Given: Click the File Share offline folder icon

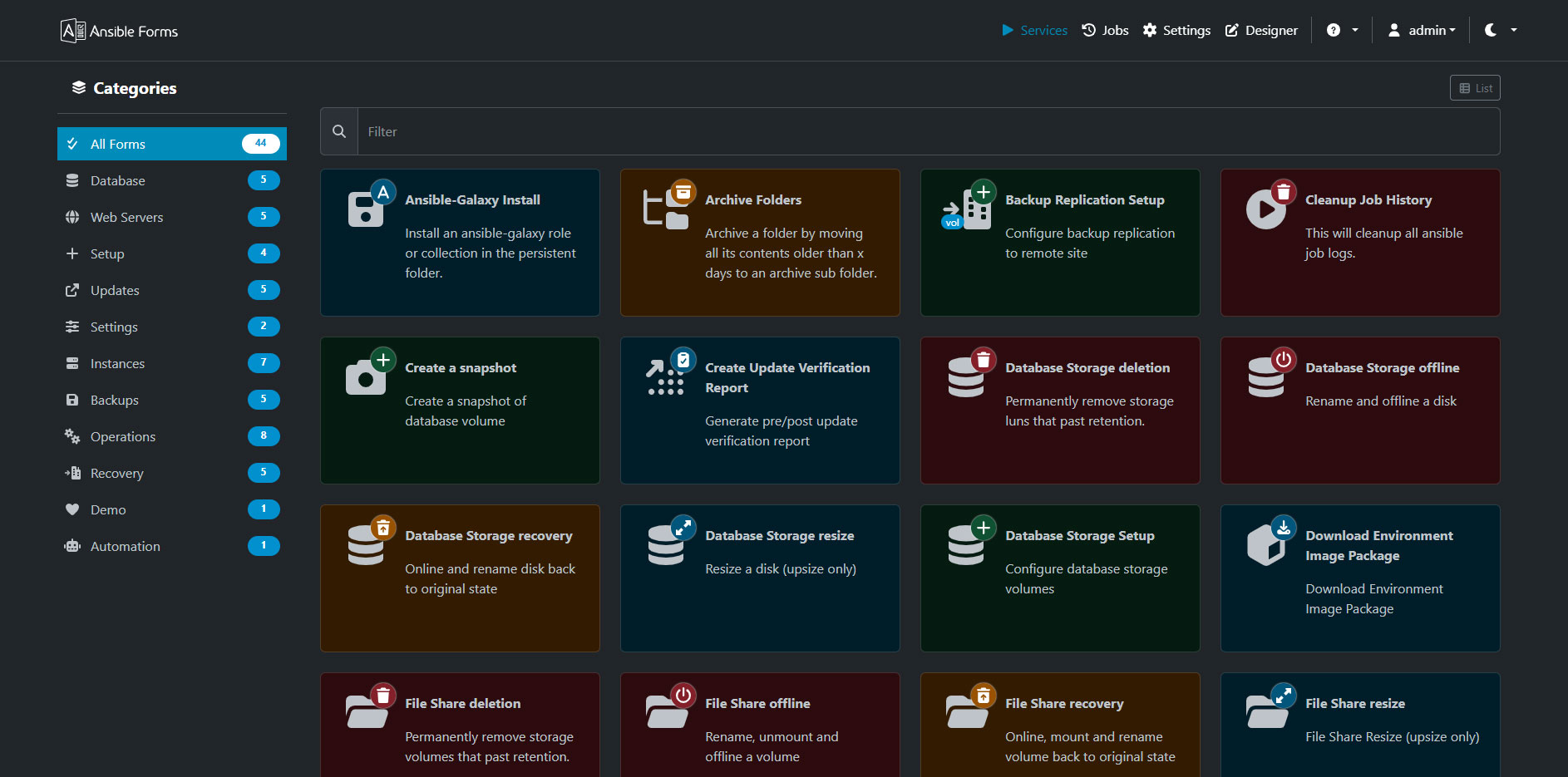Looking at the screenshot, I should point(667,711).
